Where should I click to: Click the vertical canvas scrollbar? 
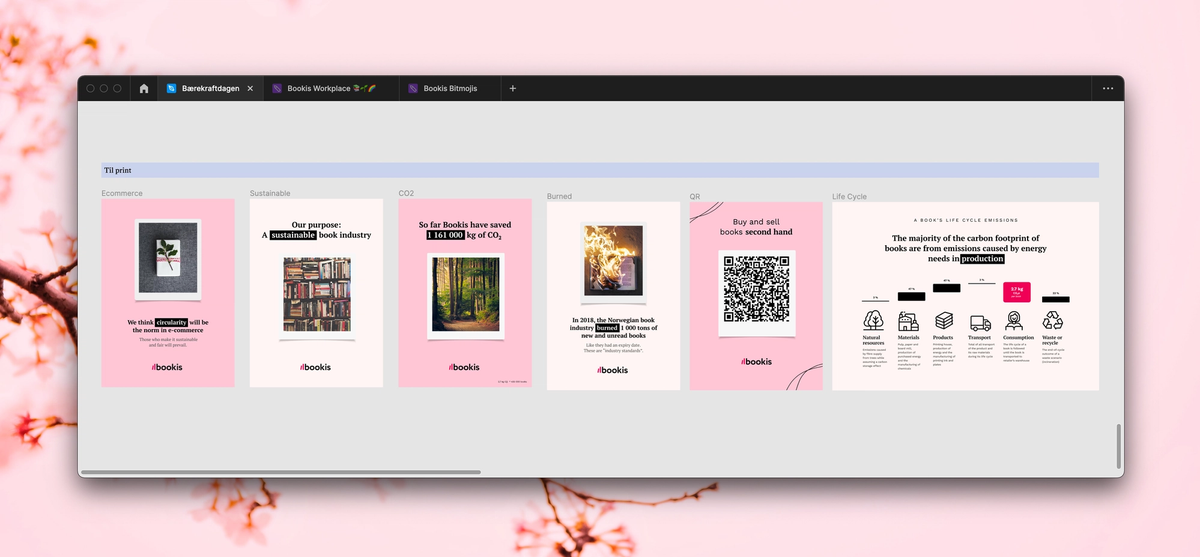1119,446
